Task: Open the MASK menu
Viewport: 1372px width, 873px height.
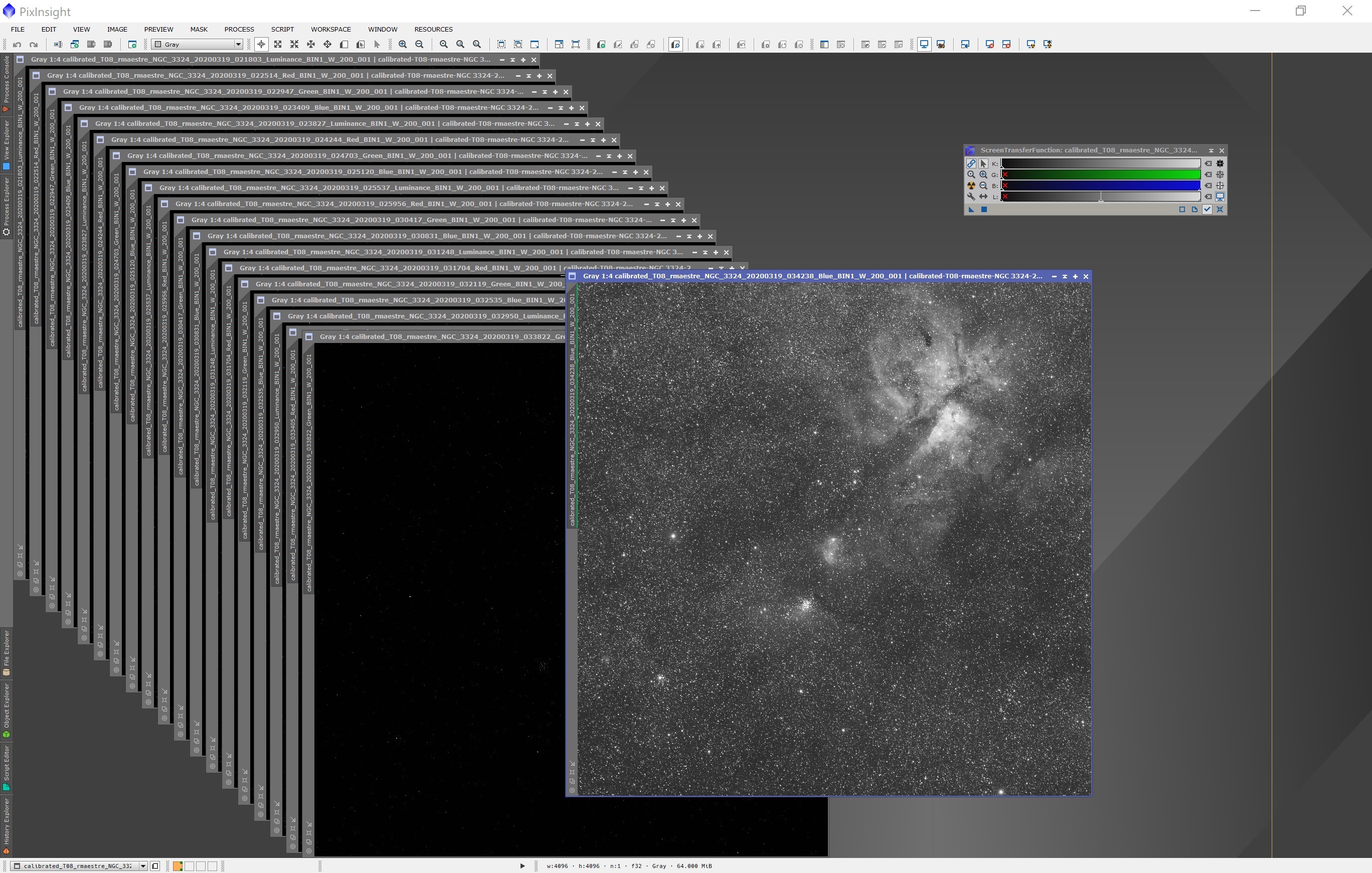Action: tap(199, 29)
